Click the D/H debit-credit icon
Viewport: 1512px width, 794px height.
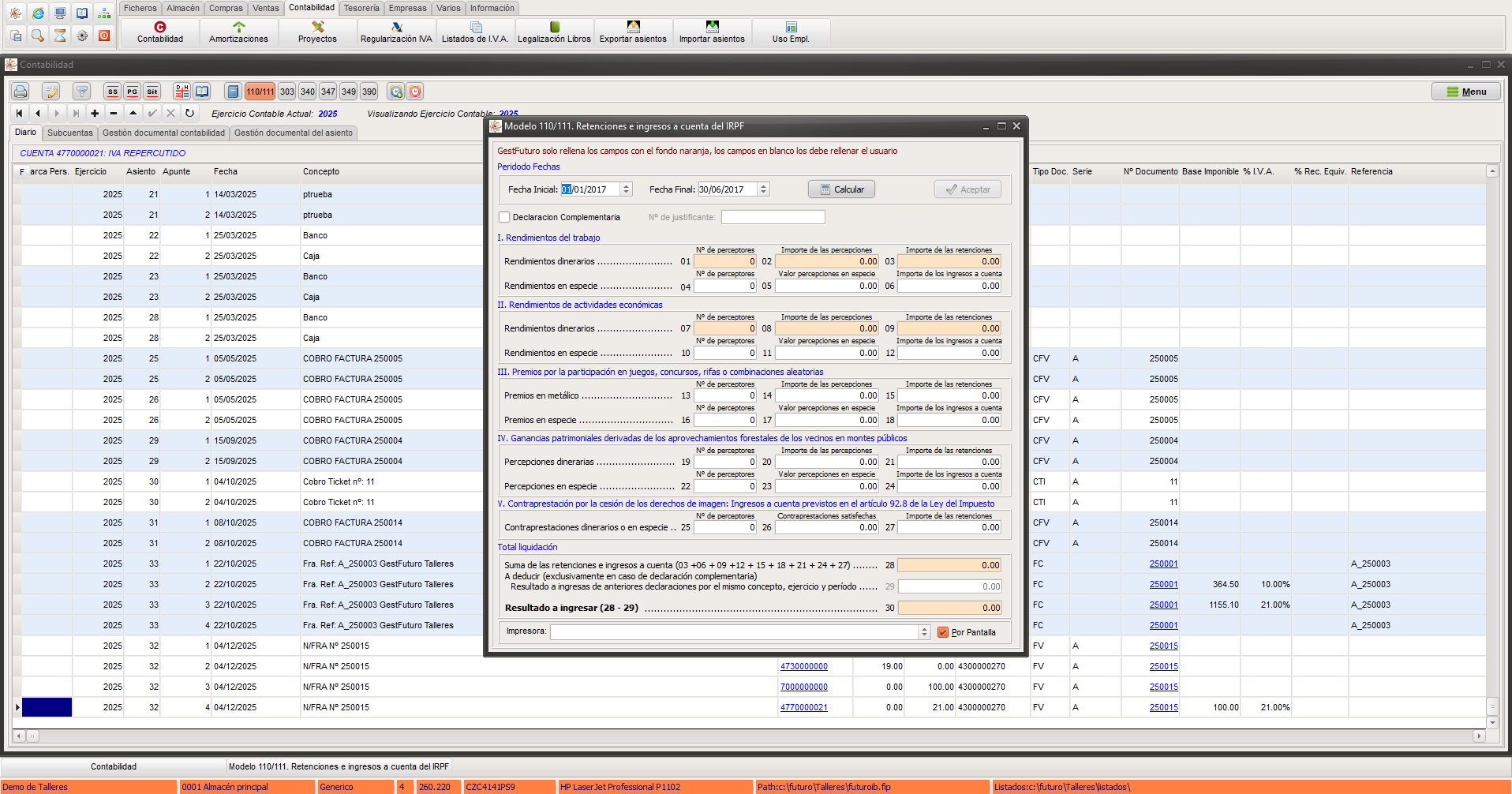pos(182,92)
